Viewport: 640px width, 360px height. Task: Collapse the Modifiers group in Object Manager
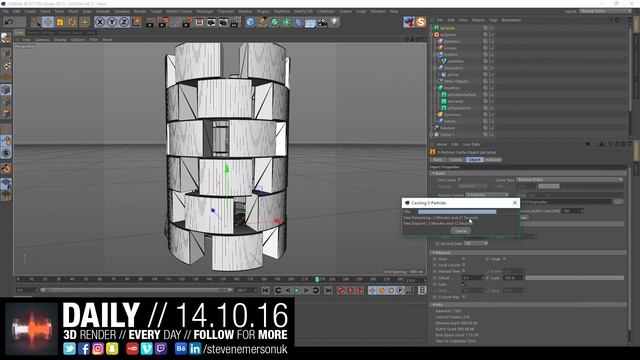pyautogui.click(x=435, y=88)
